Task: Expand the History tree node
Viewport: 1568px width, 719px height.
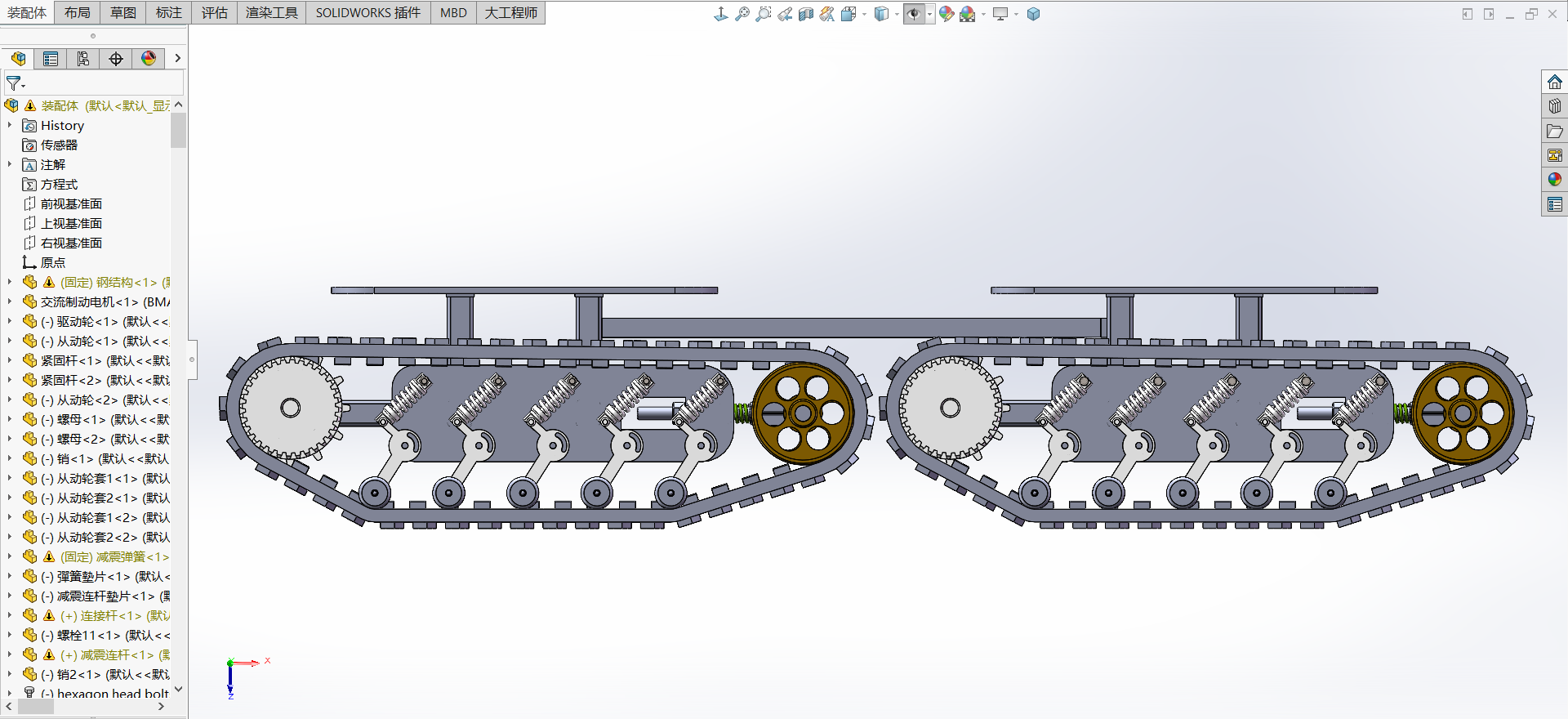Action: click(10, 125)
